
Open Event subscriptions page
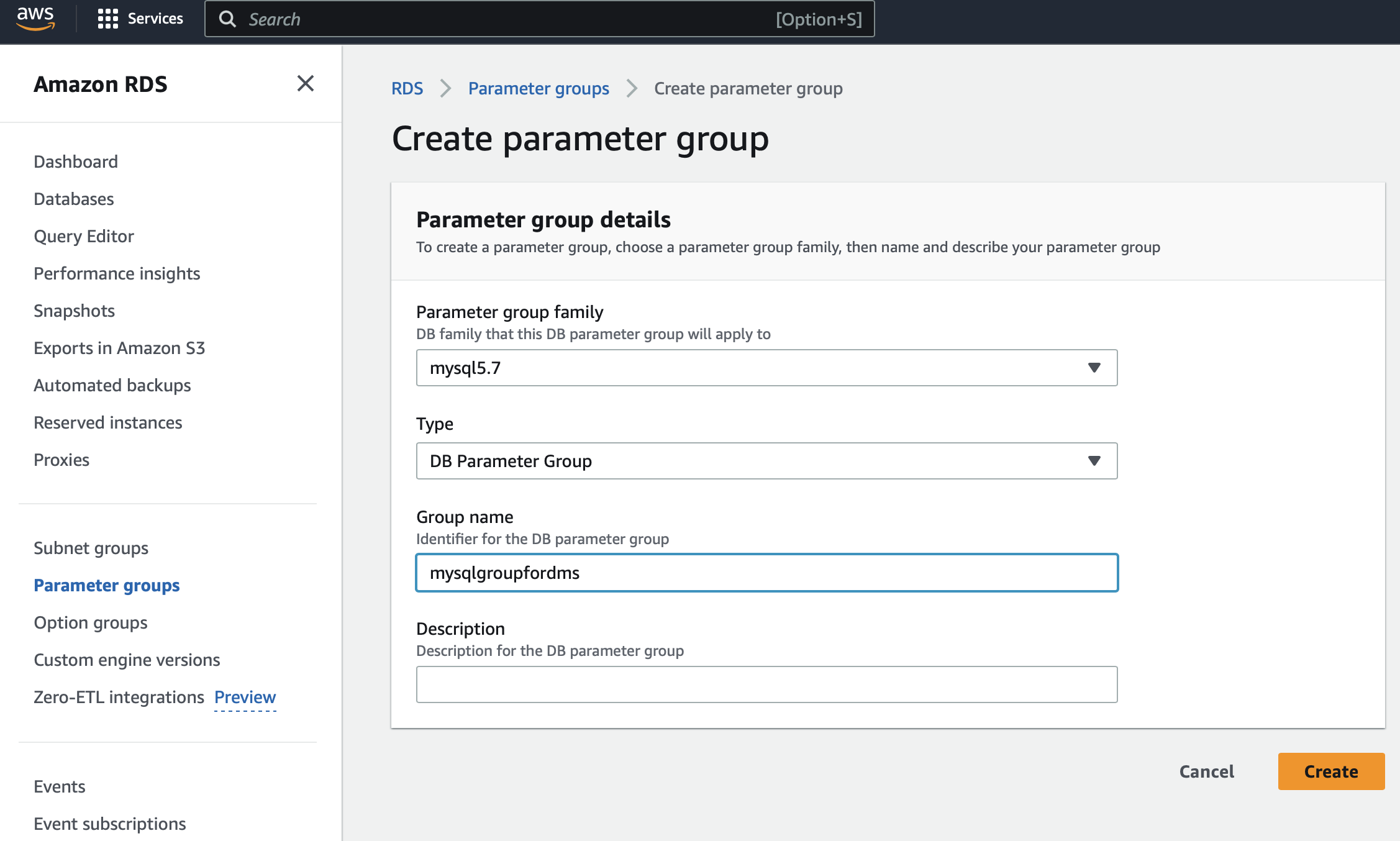[x=110, y=824]
